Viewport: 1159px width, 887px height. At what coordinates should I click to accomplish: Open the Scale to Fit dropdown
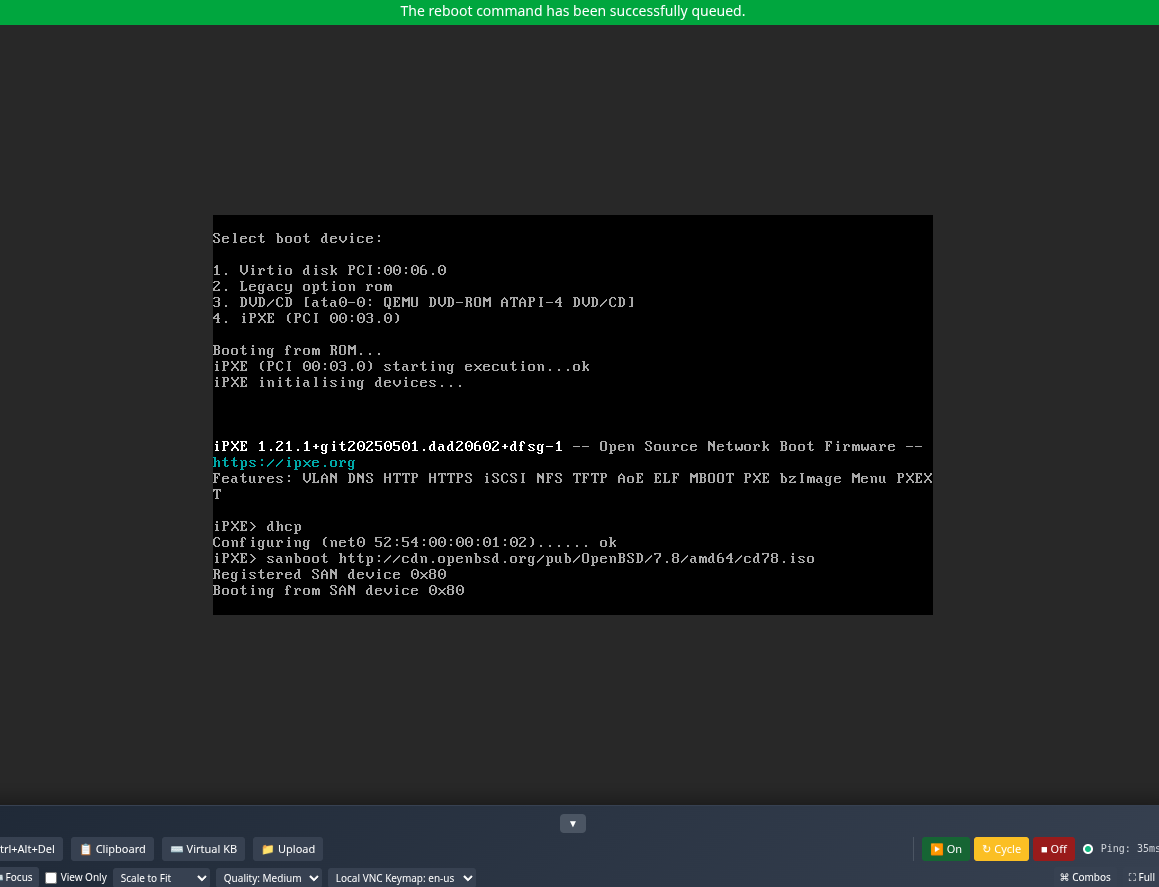pyautogui.click(x=162, y=877)
